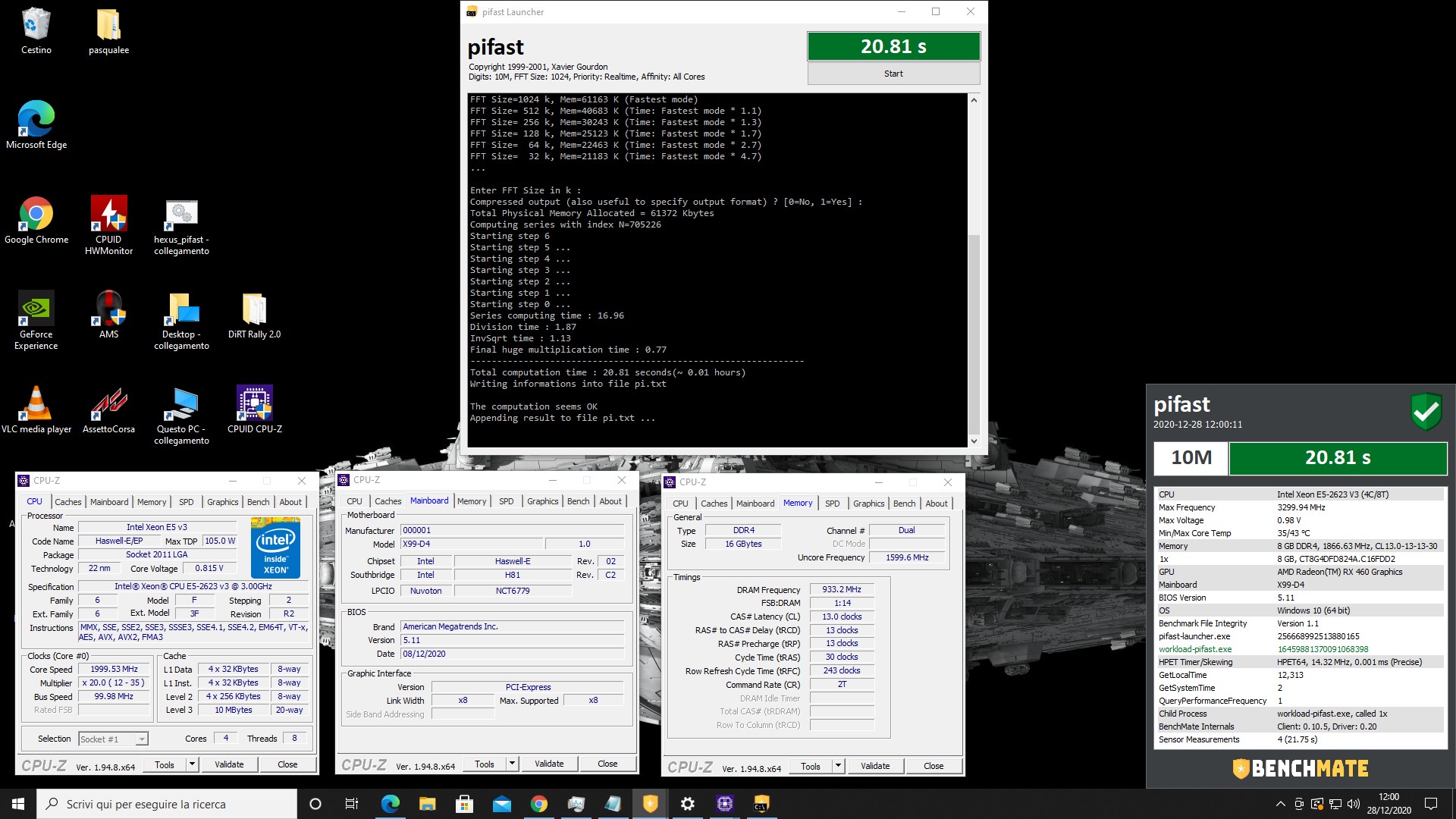Click the Close button in the right CPU-Z window
The height and width of the screenshot is (819, 1456).
pos(934,766)
